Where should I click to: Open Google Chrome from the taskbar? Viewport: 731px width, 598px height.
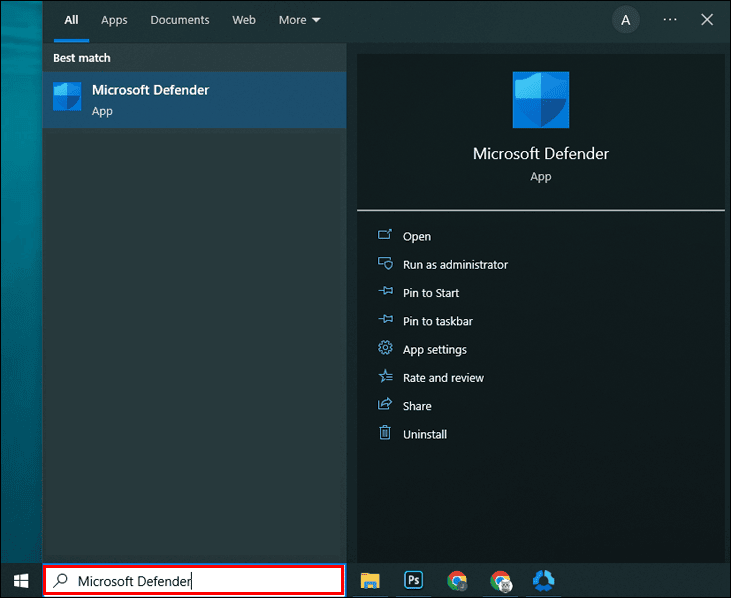(457, 580)
